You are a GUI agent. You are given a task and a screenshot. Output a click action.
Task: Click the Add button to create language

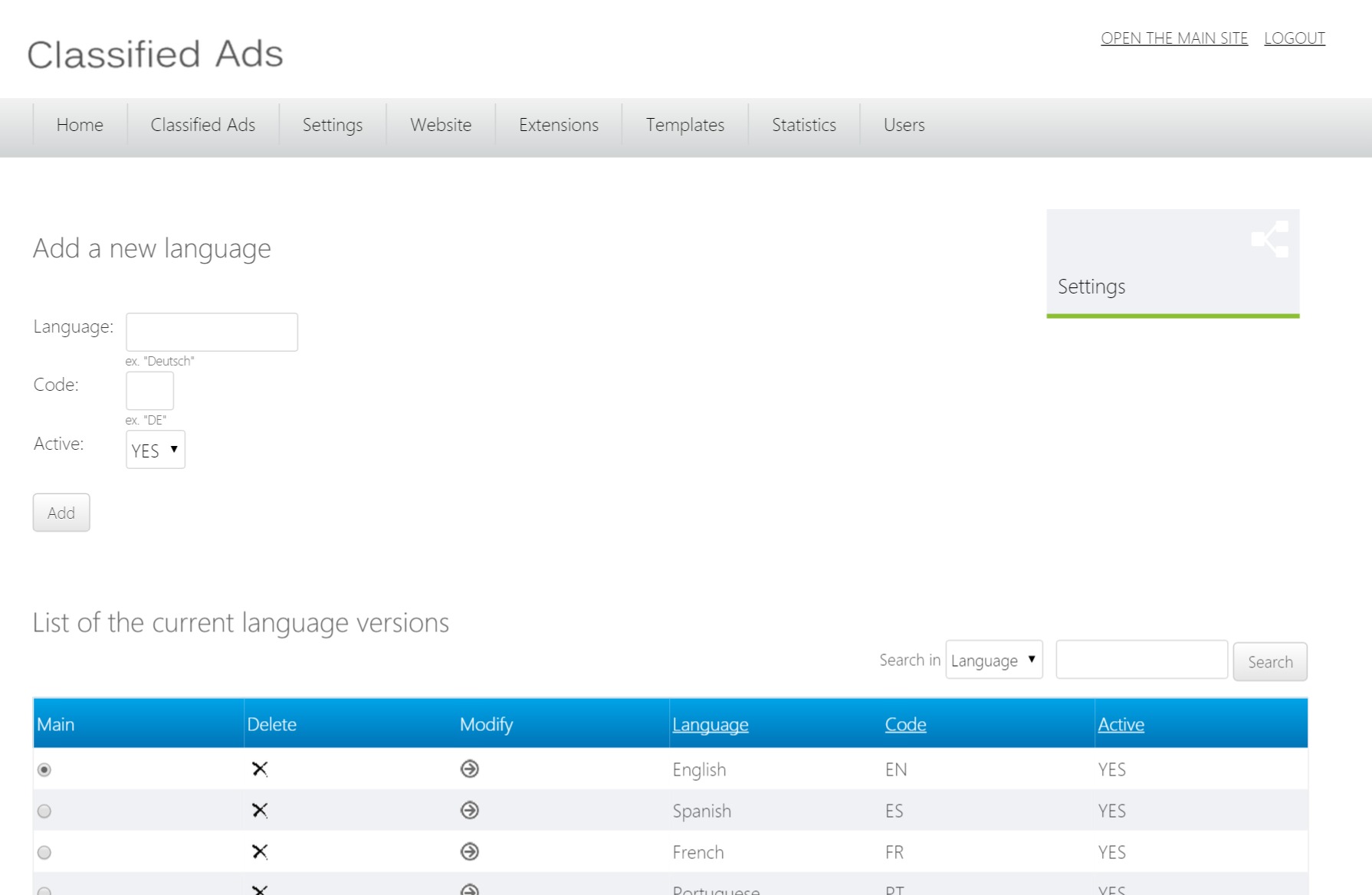61,512
